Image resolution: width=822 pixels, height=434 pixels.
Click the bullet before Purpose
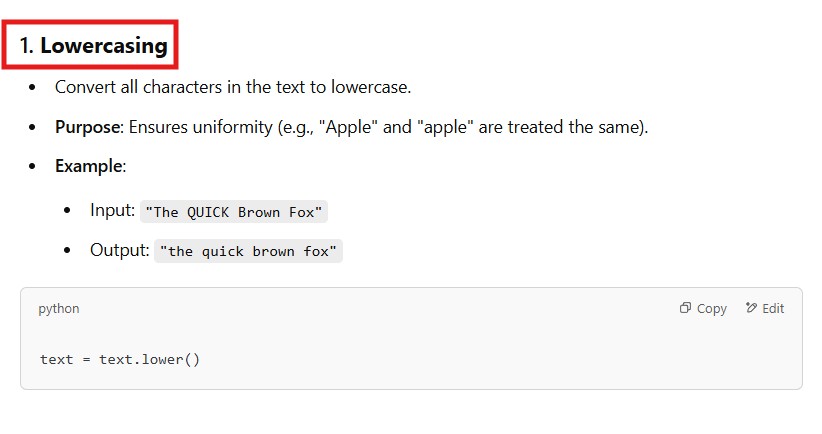(x=33, y=128)
